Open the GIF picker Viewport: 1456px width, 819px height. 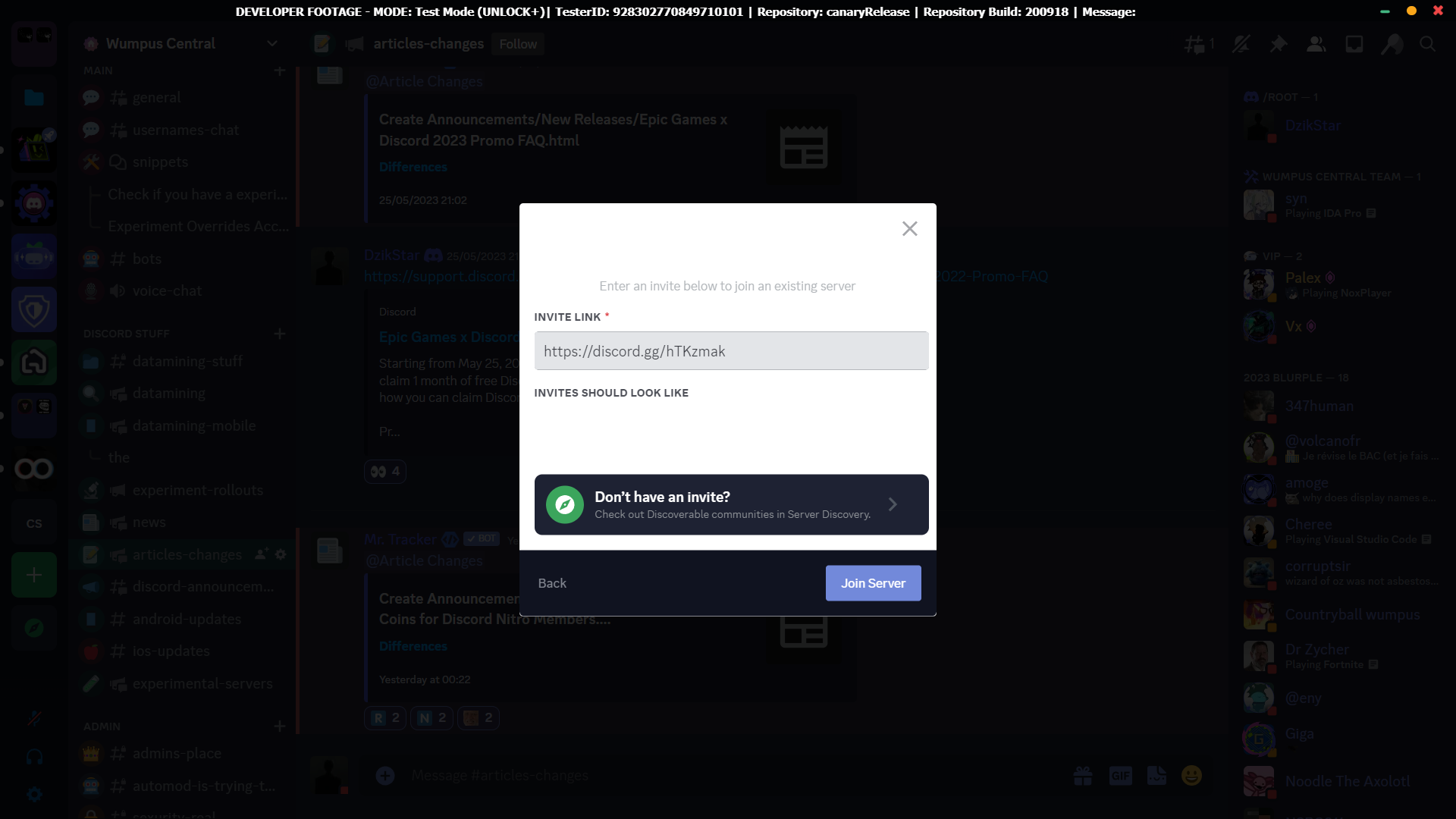(x=1121, y=776)
